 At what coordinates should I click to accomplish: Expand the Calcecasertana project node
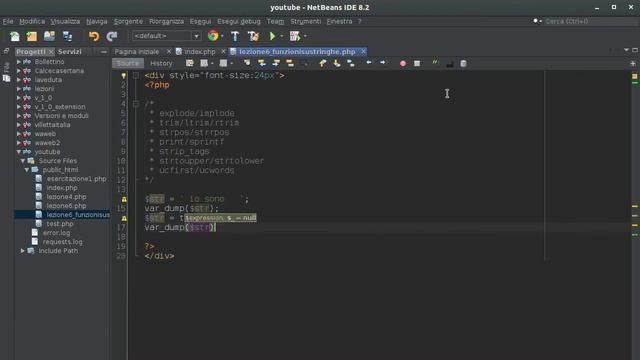click(x=19, y=71)
